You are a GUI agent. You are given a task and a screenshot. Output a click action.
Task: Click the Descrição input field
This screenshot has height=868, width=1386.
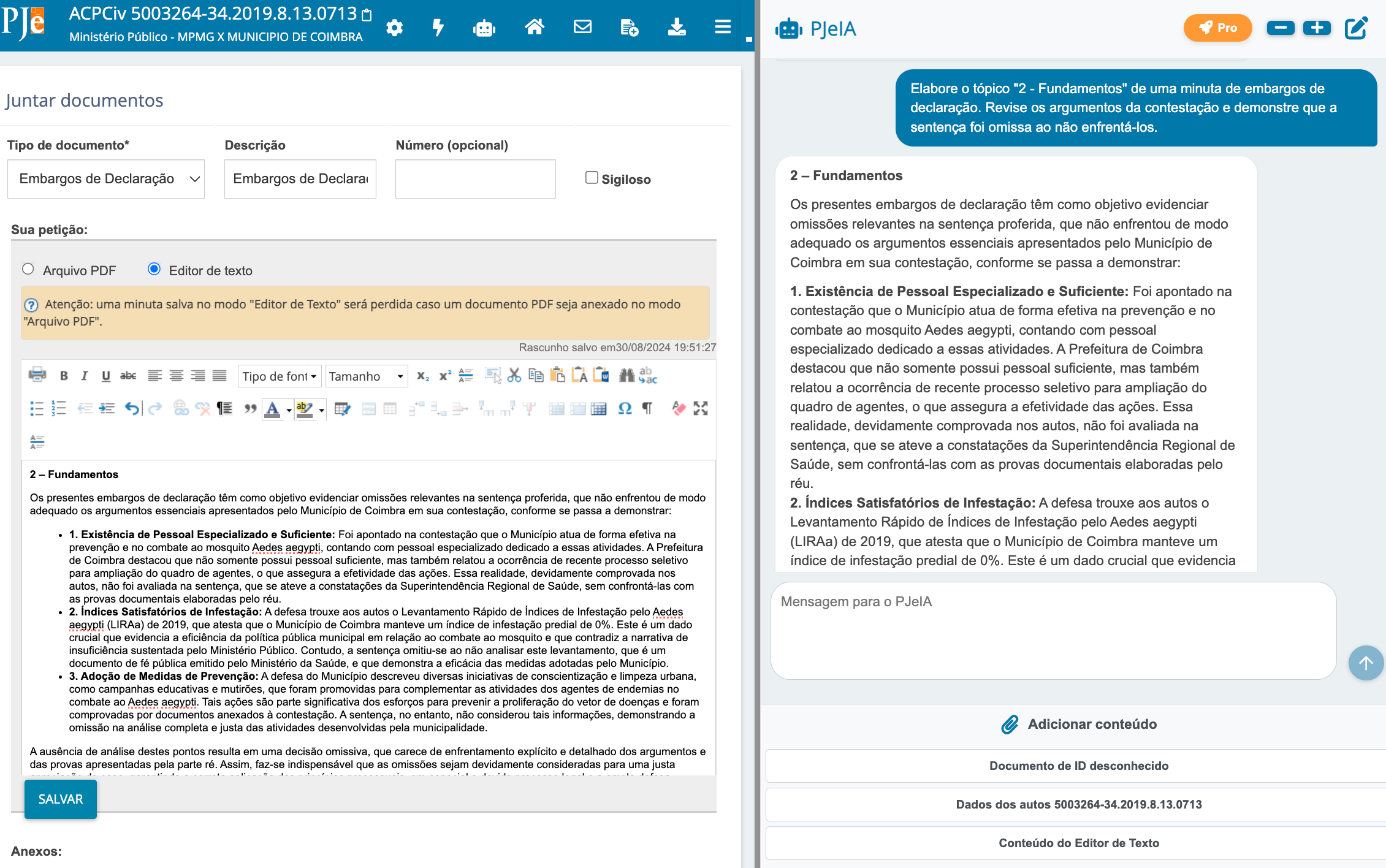[300, 179]
